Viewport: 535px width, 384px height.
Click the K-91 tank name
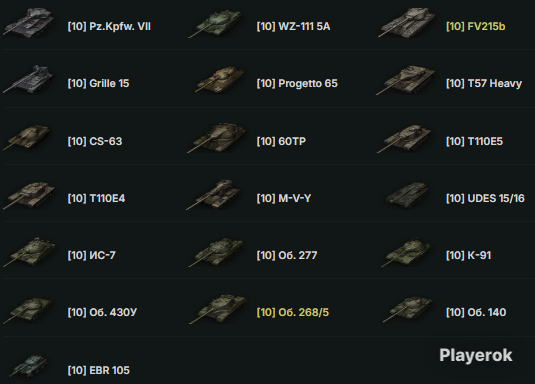468,255
